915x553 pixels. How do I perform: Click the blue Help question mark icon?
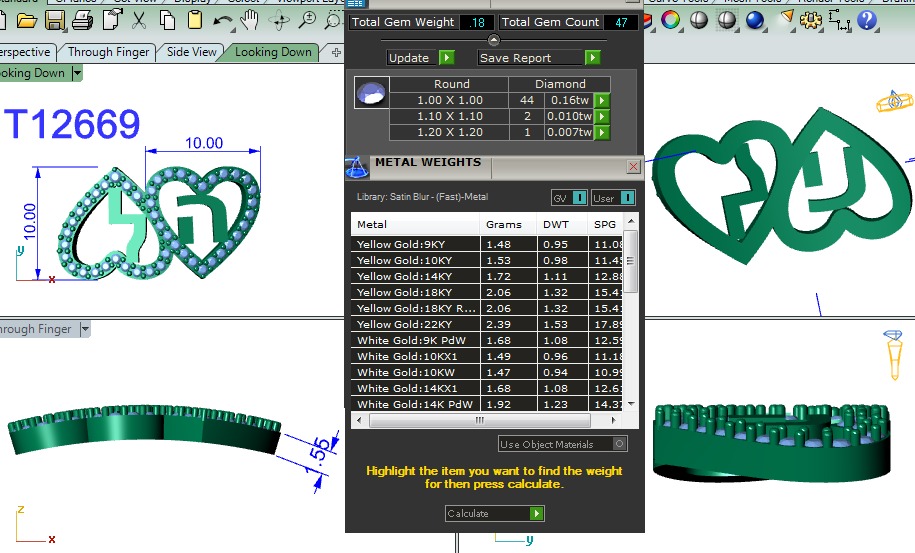(x=867, y=19)
